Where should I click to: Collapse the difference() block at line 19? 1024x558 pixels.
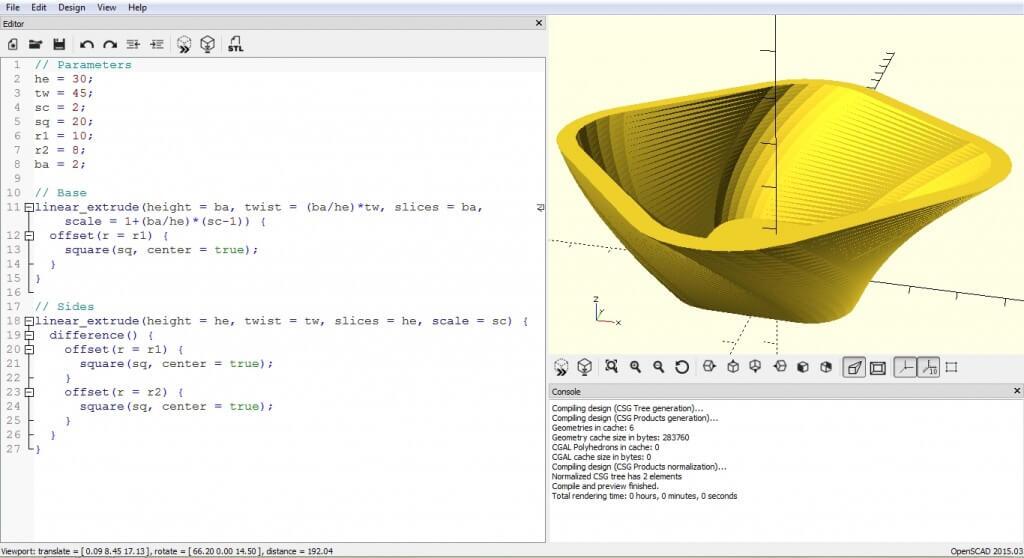(x=29, y=336)
